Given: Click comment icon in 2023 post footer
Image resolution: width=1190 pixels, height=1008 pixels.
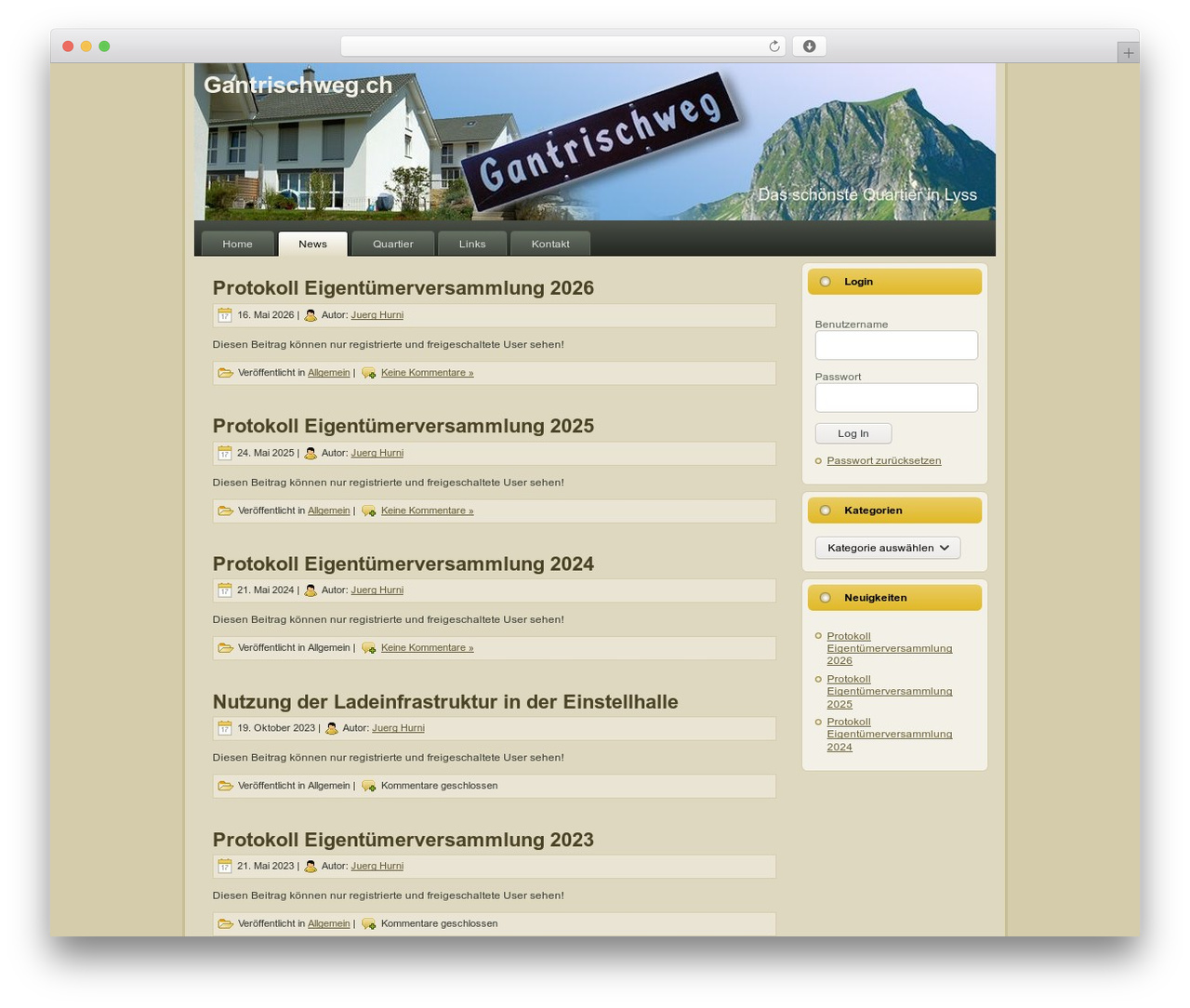Looking at the screenshot, I should (x=369, y=924).
